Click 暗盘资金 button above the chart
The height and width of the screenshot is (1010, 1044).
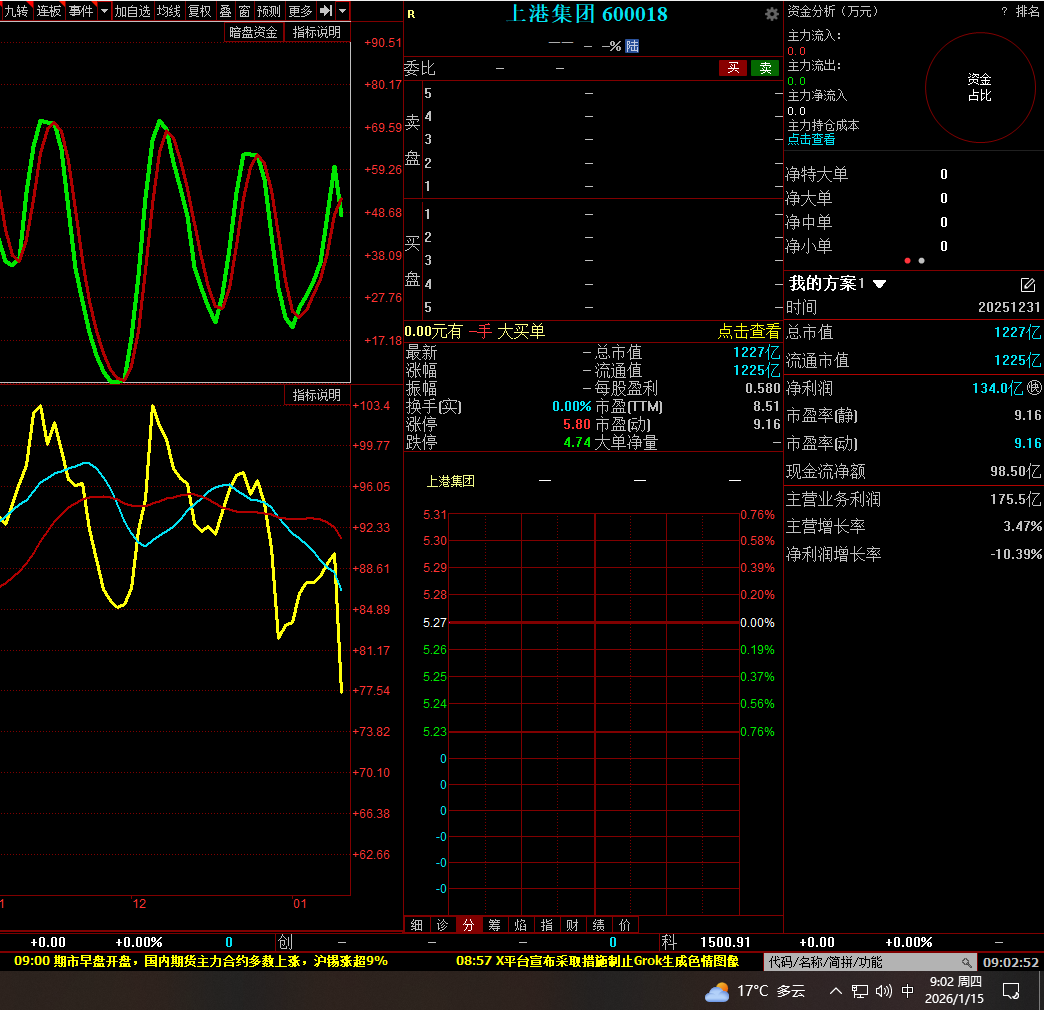click(x=253, y=32)
